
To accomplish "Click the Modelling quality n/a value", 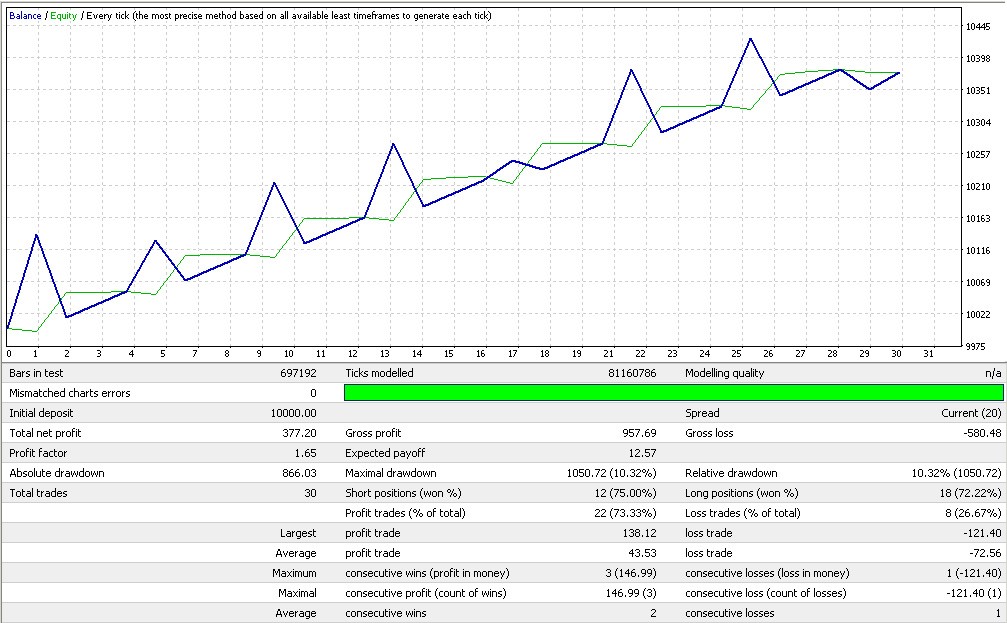I will tap(994, 373).
